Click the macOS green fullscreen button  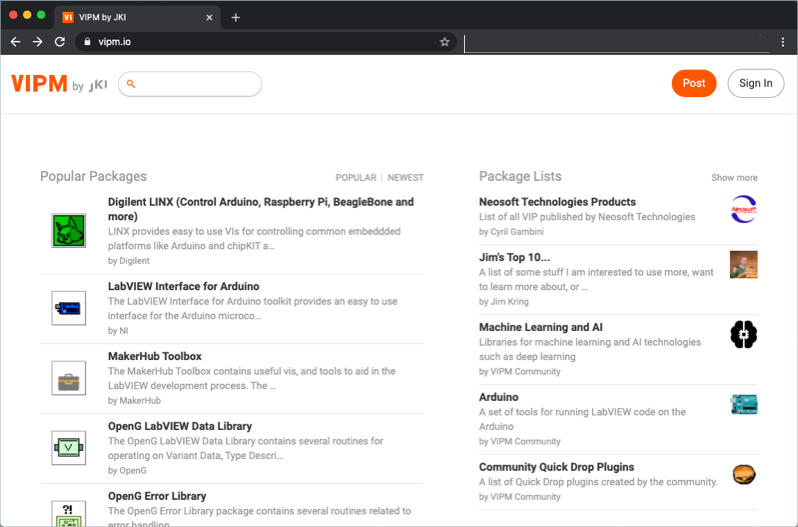pos(41,15)
